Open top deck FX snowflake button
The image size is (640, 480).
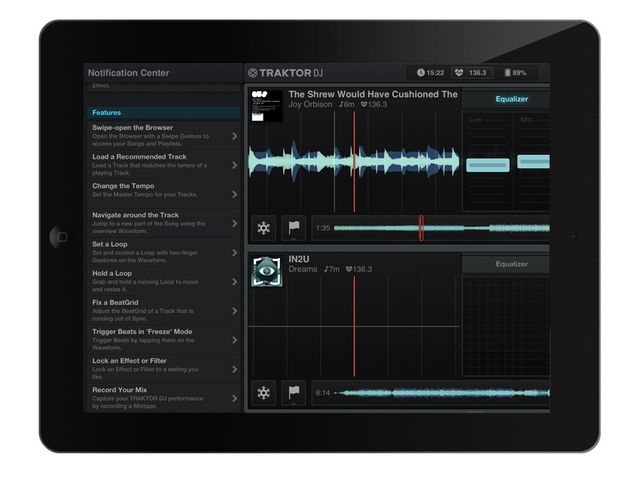point(264,228)
